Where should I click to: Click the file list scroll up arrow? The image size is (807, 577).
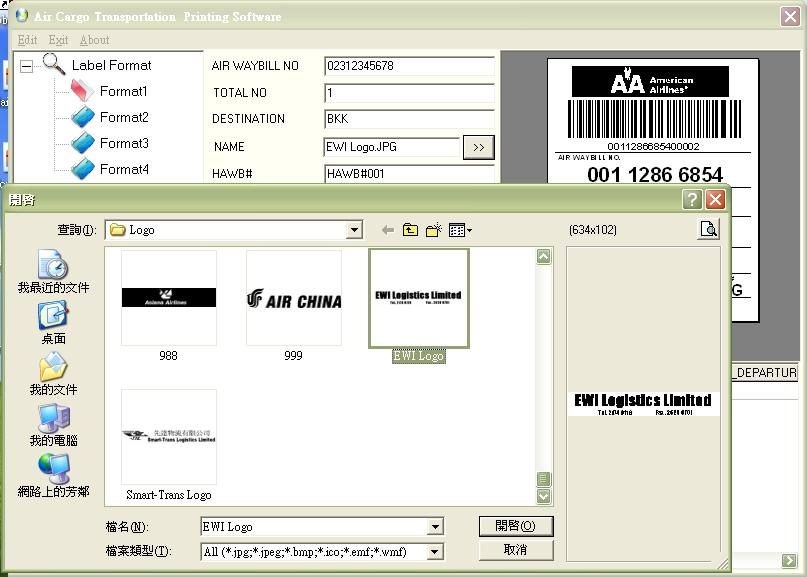543,256
